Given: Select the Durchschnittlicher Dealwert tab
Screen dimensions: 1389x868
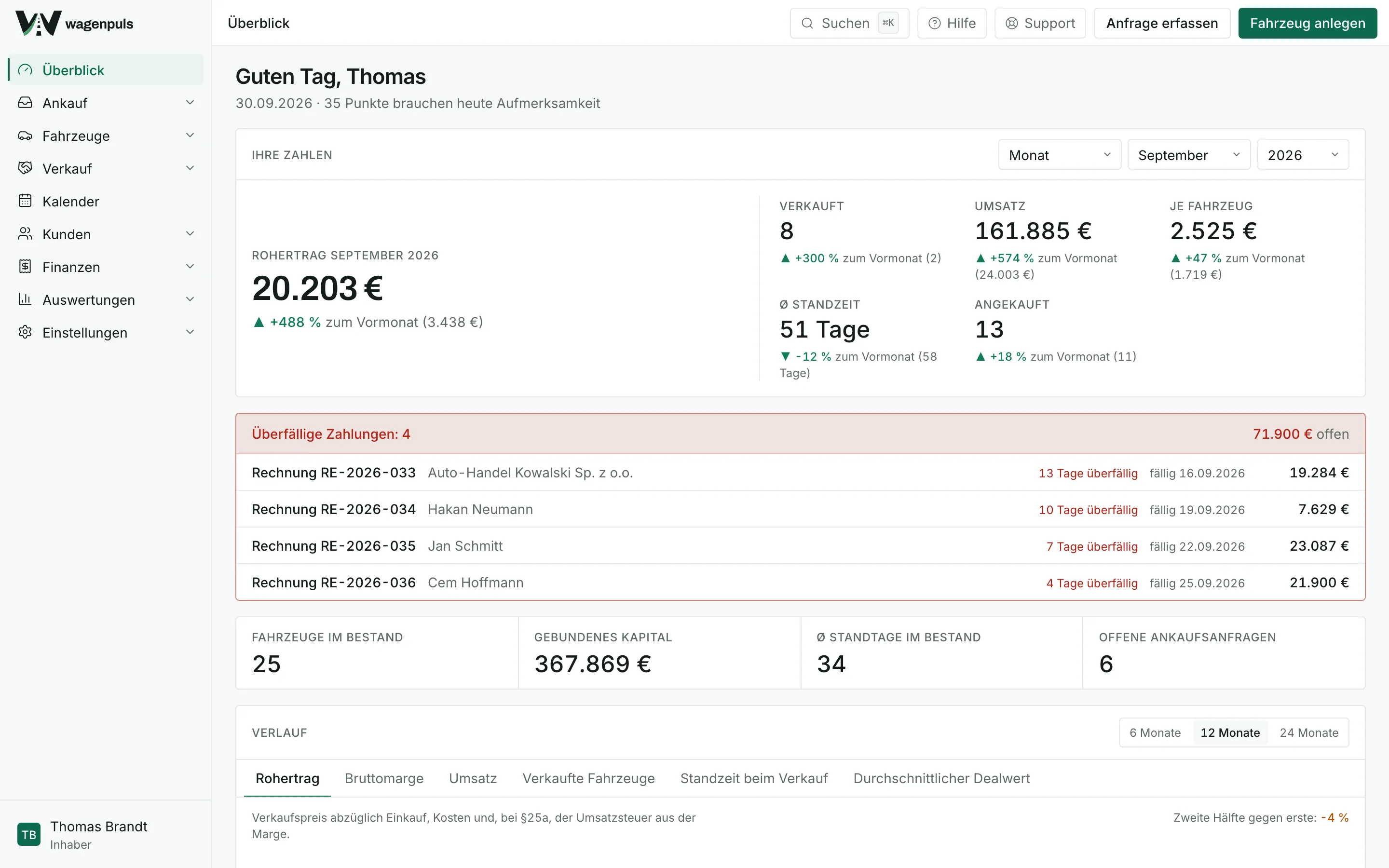Looking at the screenshot, I should pyautogui.click(x=941, y=778).
